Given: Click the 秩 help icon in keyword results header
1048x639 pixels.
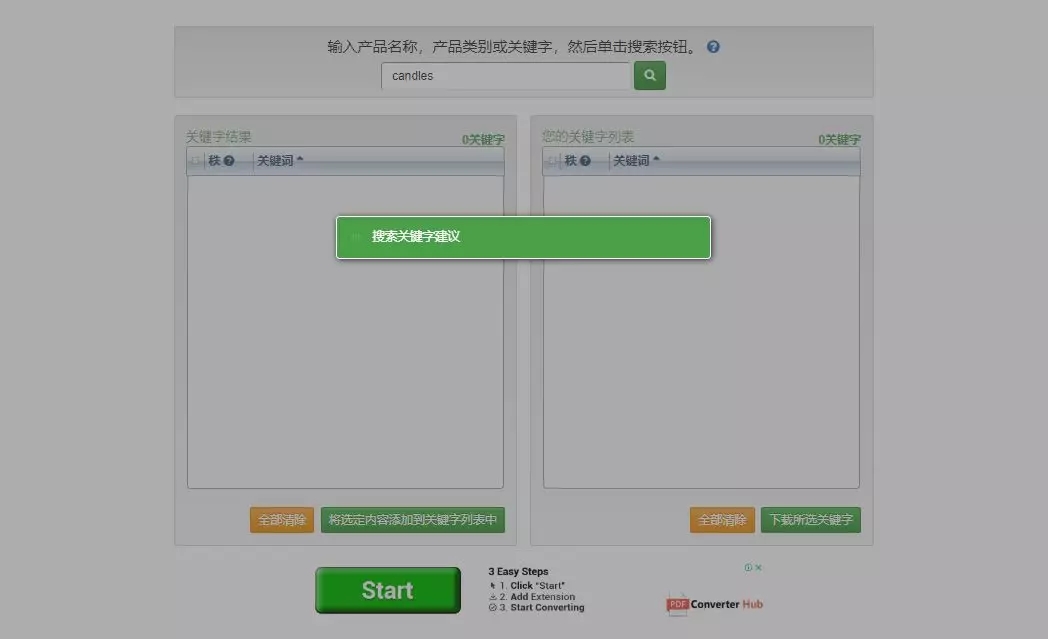Looking at the screenshot, I should 231,160.
